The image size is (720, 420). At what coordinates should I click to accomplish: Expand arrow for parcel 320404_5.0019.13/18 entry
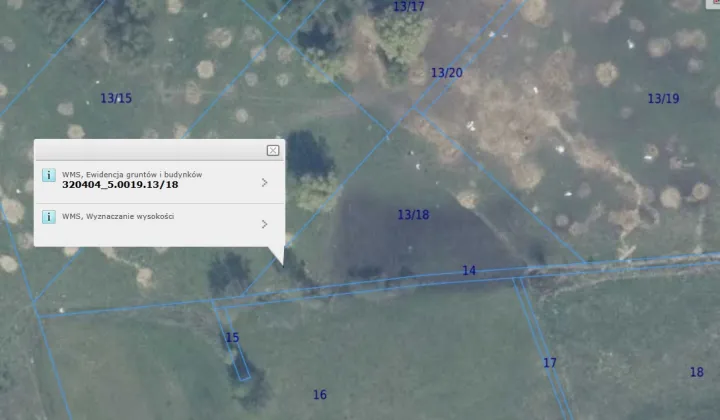[x=264, y=183]
